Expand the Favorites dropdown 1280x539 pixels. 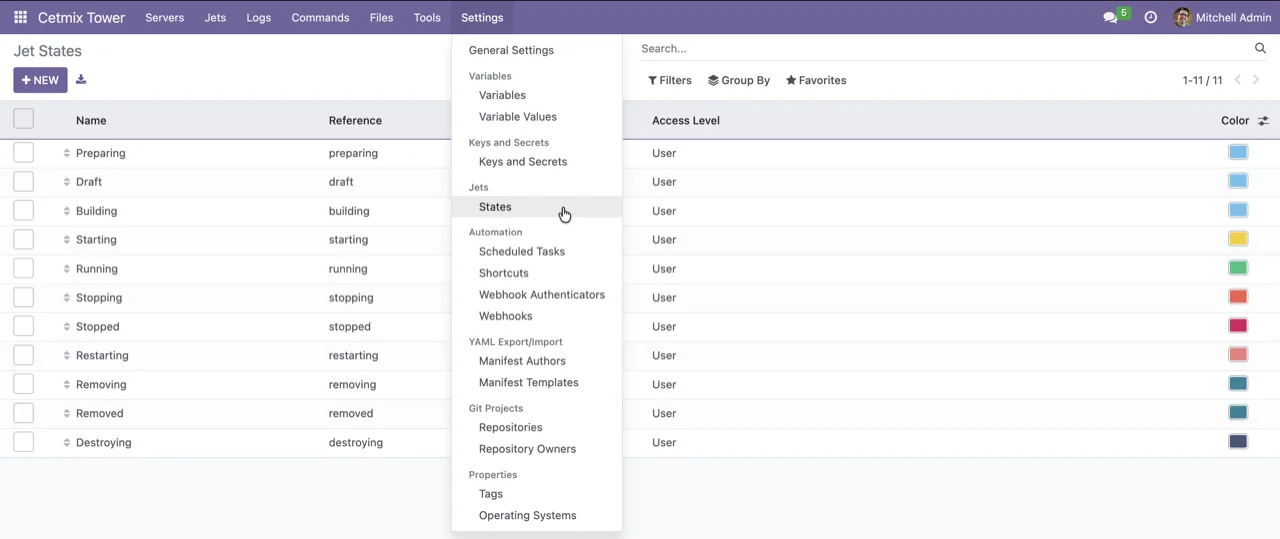click(816, 80)
